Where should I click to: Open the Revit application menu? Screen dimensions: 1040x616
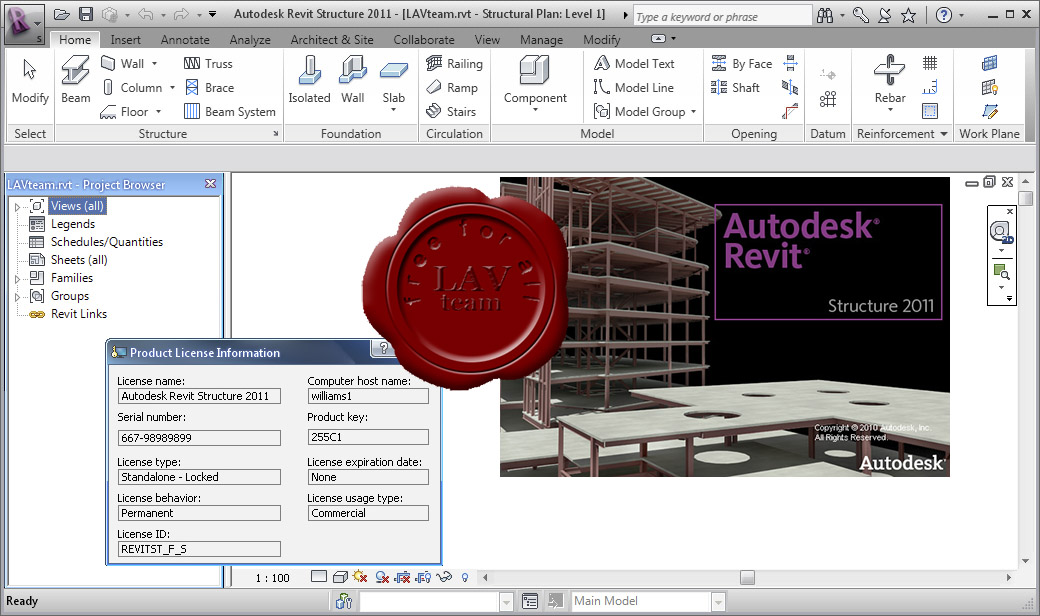click(25, 25)
